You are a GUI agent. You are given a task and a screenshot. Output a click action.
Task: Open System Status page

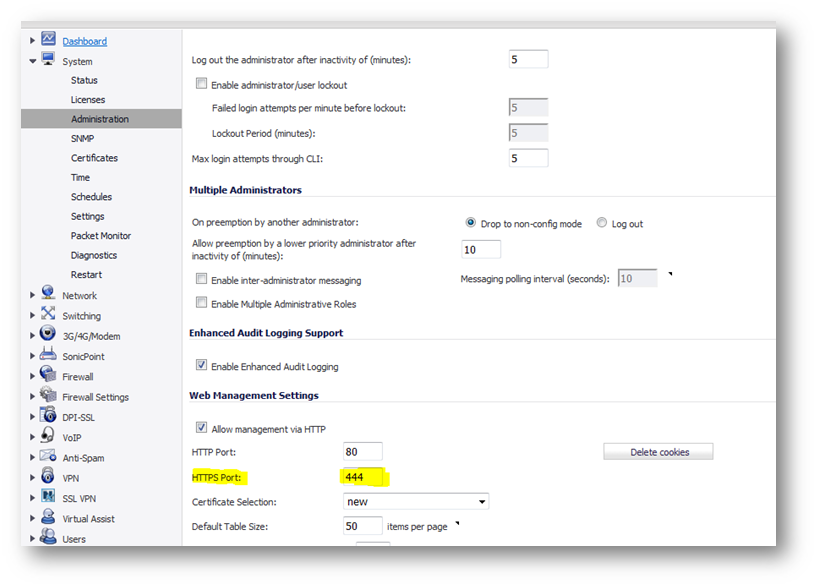tap(84, 80)
